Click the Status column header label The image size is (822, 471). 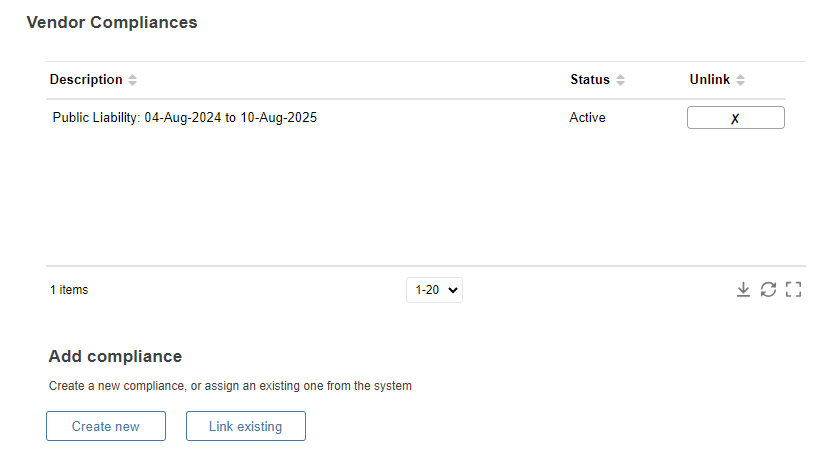(590, 80)
